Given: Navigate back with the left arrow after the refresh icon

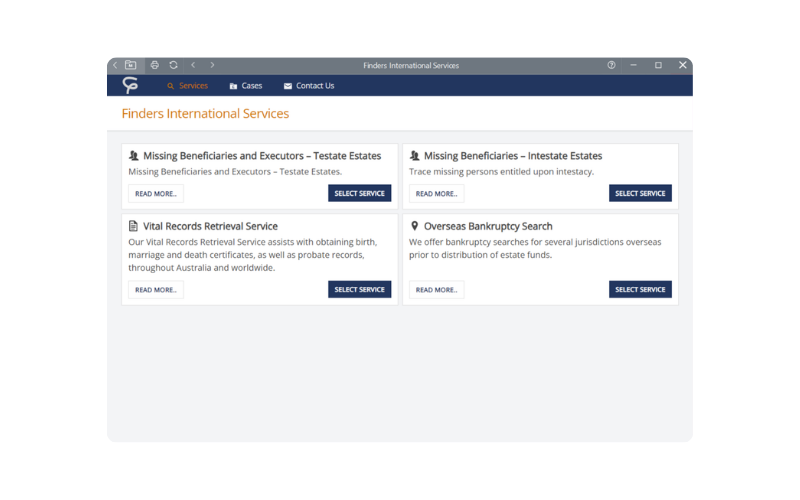Looking at the screenshot, I should tap(193, 65).
